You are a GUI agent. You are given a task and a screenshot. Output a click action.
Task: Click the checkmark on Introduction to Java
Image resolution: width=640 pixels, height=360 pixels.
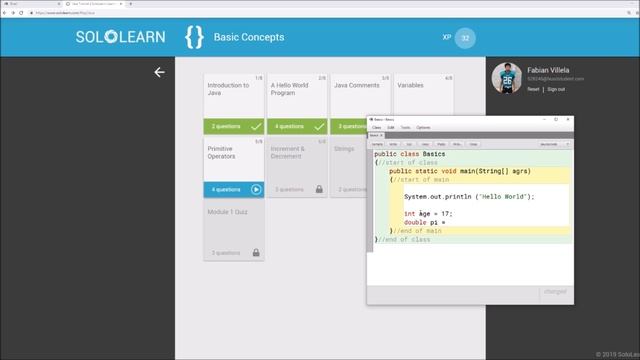point(256,127)
